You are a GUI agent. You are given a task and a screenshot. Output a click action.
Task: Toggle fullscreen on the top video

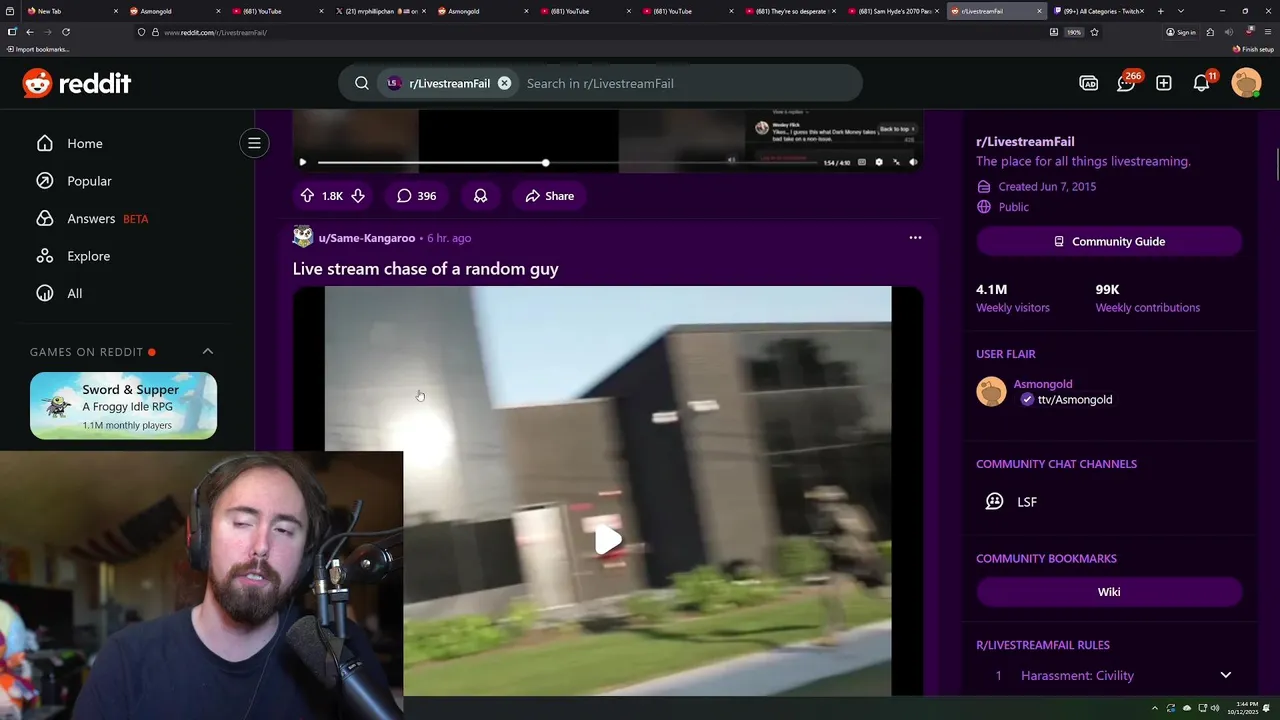(896, 162)
